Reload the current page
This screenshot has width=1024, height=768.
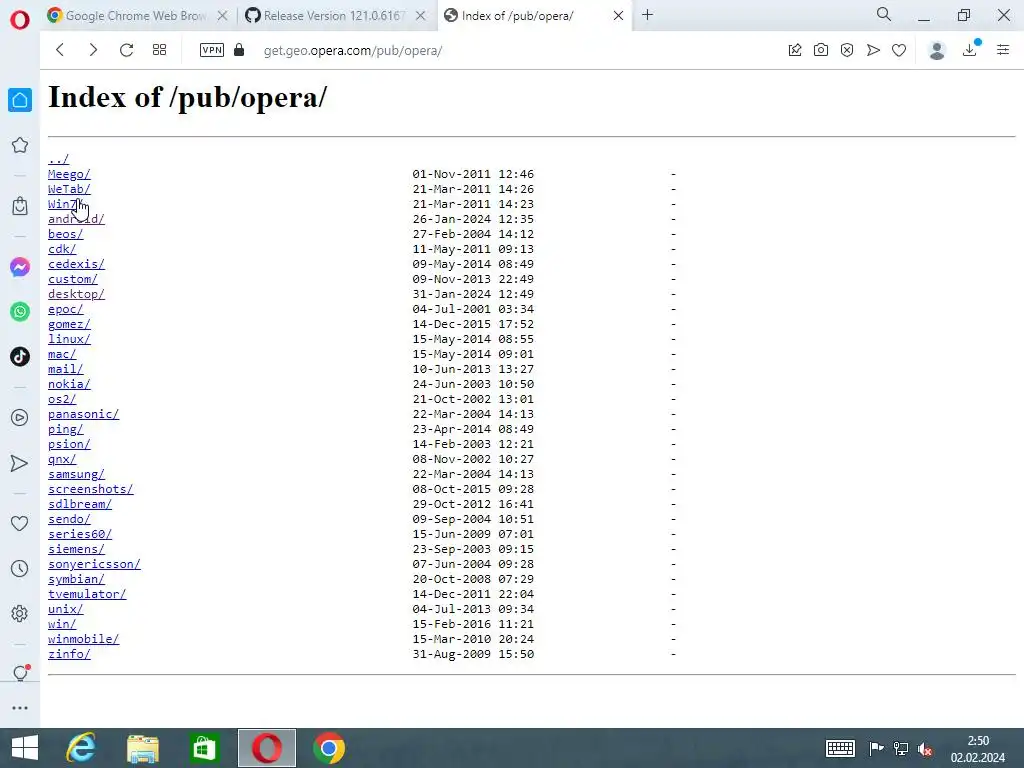[x=126, y=50]
